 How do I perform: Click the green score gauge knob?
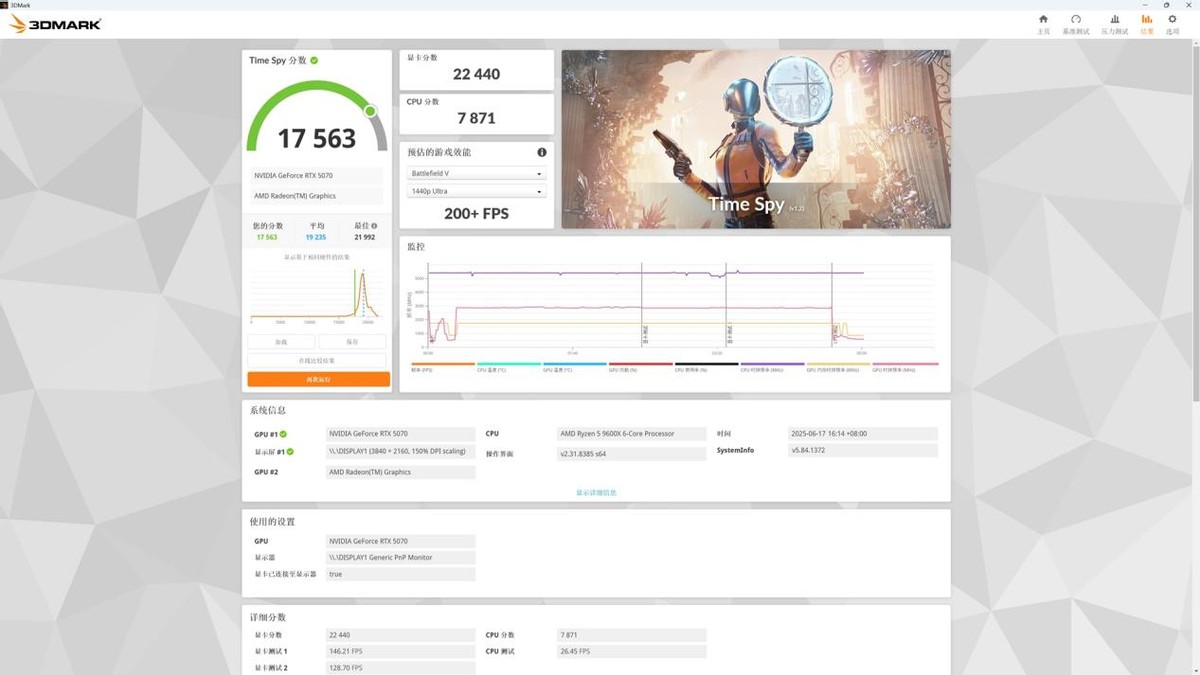[x=370, y=111]
